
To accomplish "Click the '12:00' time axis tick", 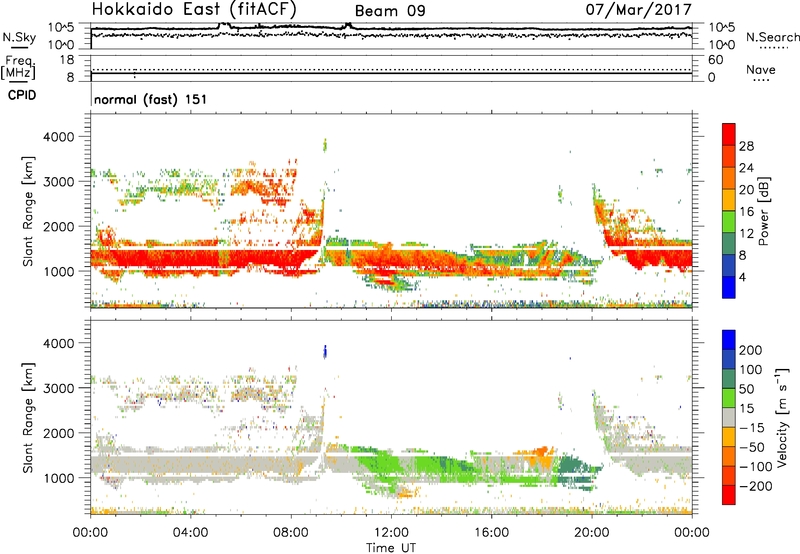I will pyautogui.click(x=391, y=533).
